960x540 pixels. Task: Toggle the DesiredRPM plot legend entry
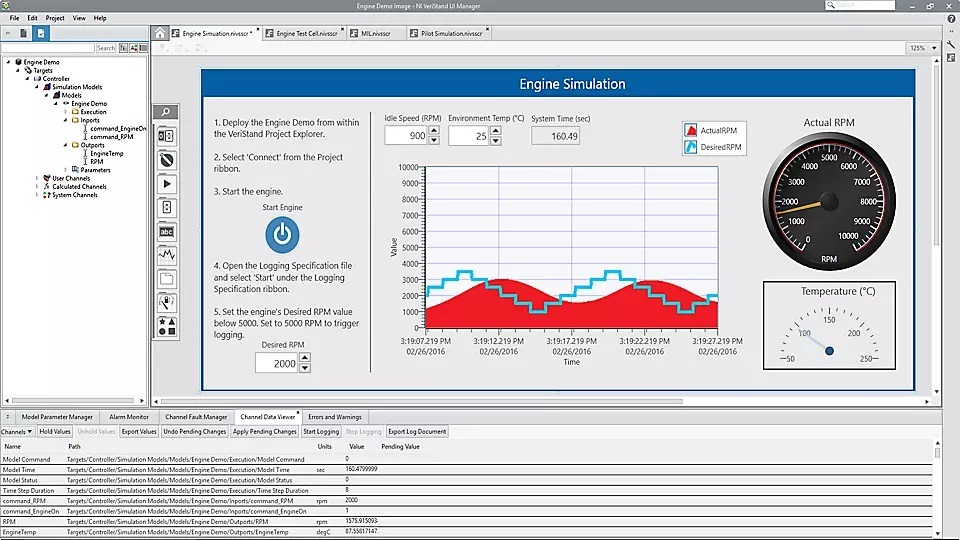click(x=714, y=147)
